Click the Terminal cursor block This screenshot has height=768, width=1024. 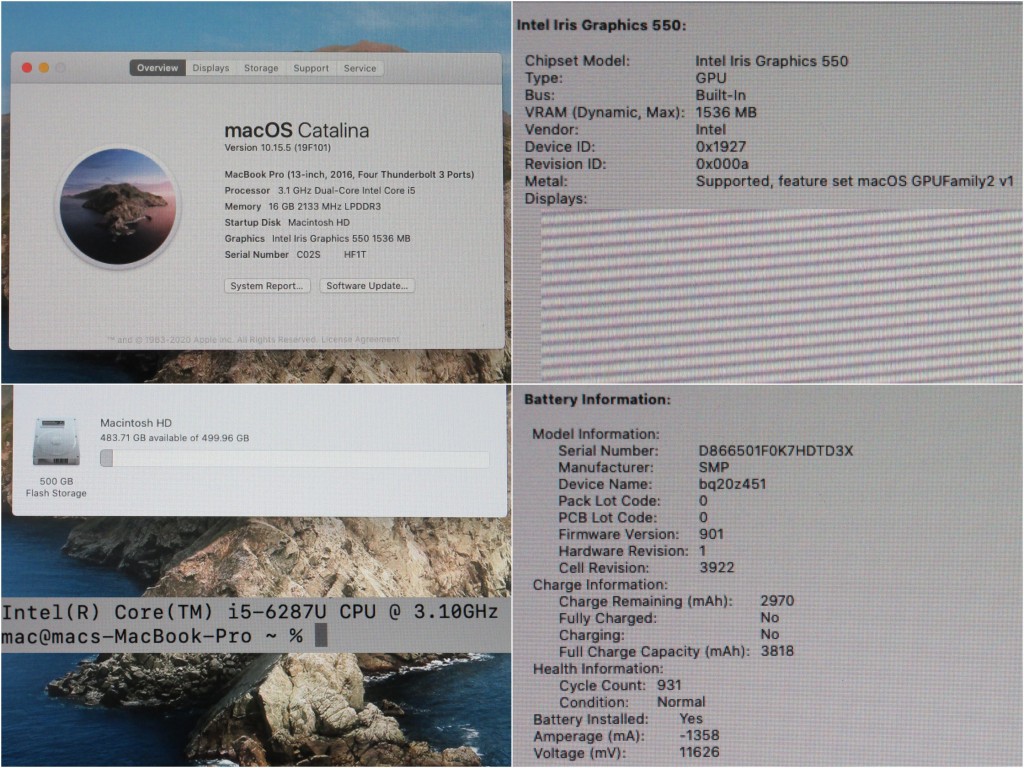tap(321, 635)
